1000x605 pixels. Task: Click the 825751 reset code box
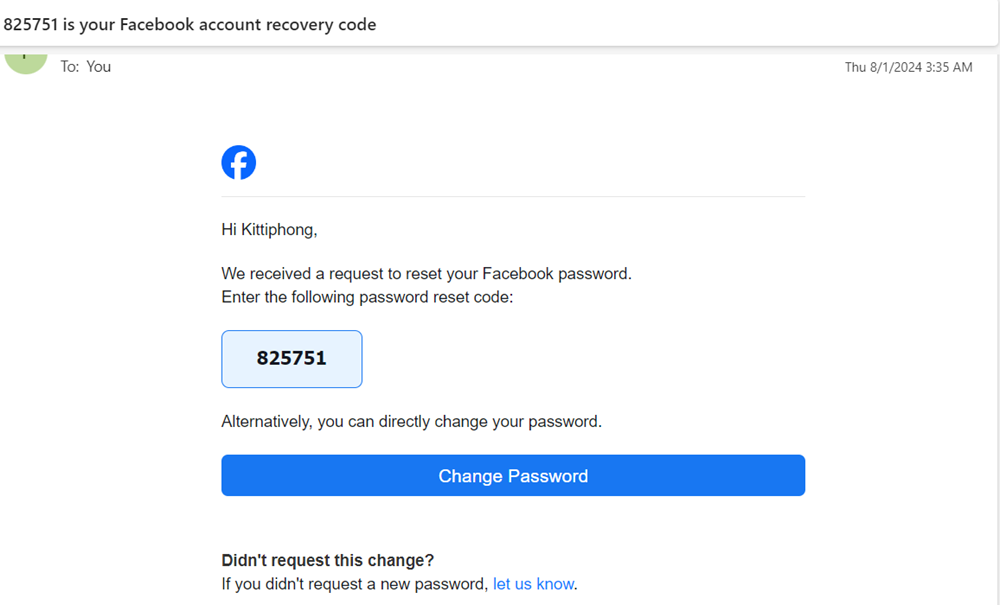click(x=291, y=358)
